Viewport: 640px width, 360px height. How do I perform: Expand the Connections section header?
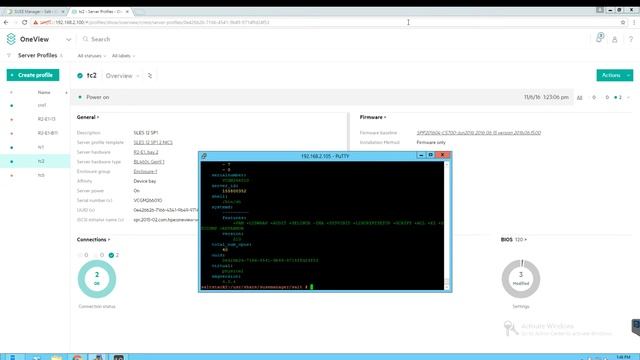coord(93,240)
